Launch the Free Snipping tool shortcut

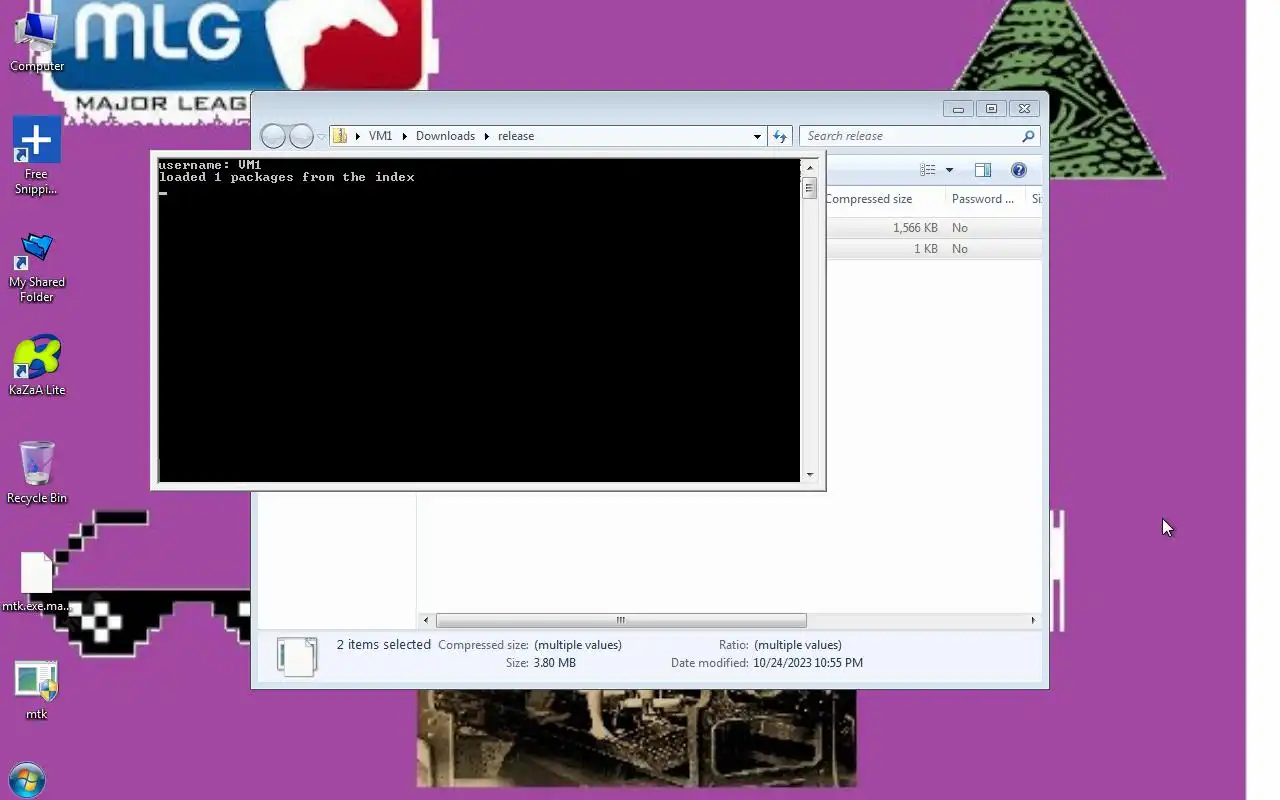pyautogui.click(x=37, y=156)
